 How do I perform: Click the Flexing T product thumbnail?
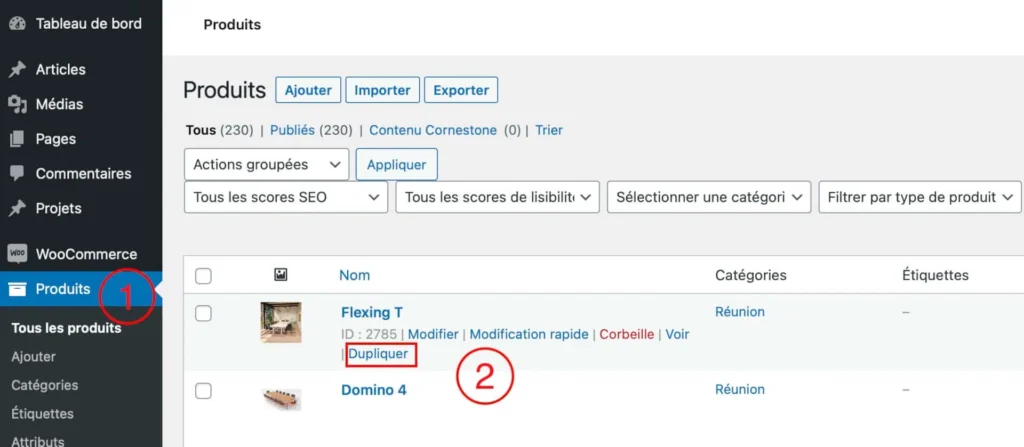click(x=281, y=322)
